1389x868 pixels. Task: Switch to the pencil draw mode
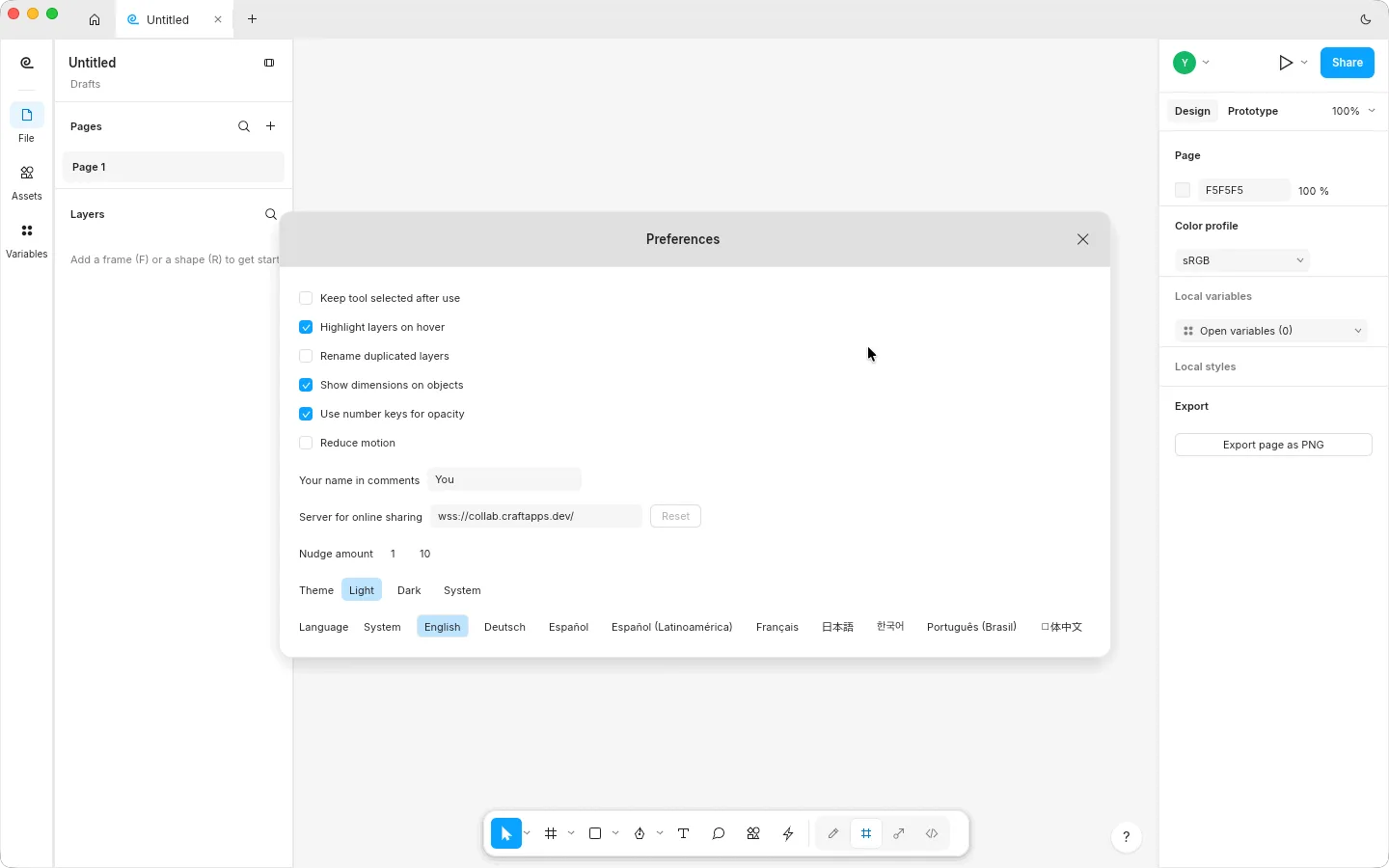pyautogui.click(x=833, y=833)
